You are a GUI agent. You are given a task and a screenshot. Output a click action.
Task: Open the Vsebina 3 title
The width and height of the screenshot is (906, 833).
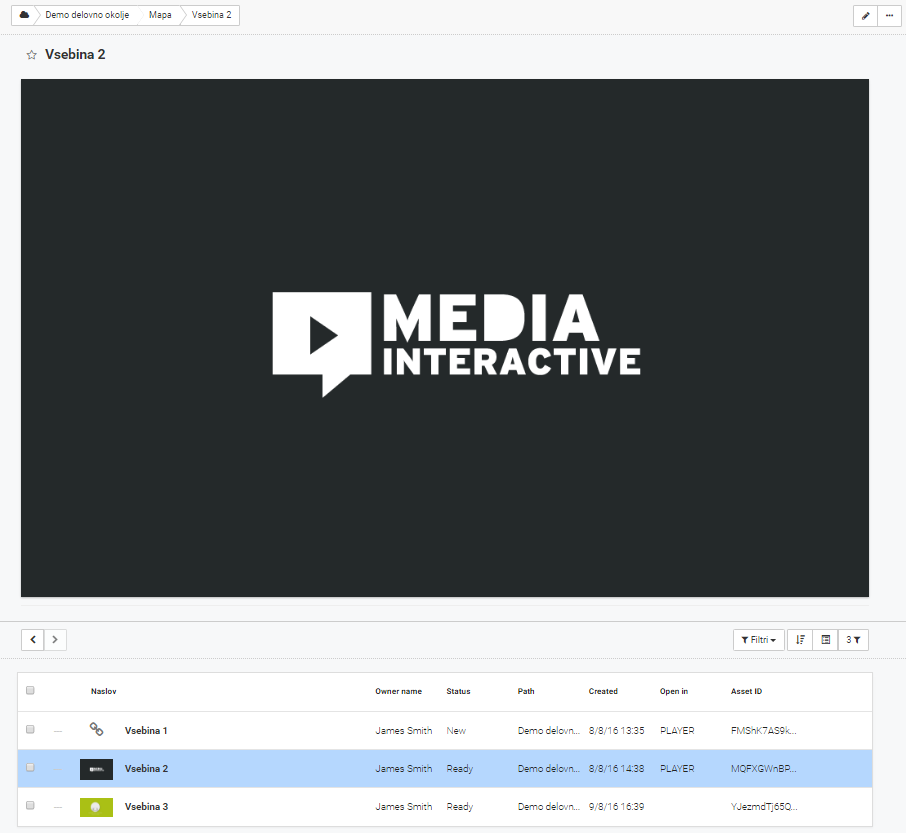146,807
